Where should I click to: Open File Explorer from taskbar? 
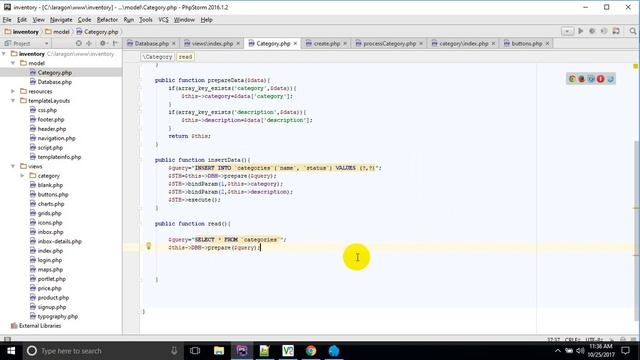point(219,351)
